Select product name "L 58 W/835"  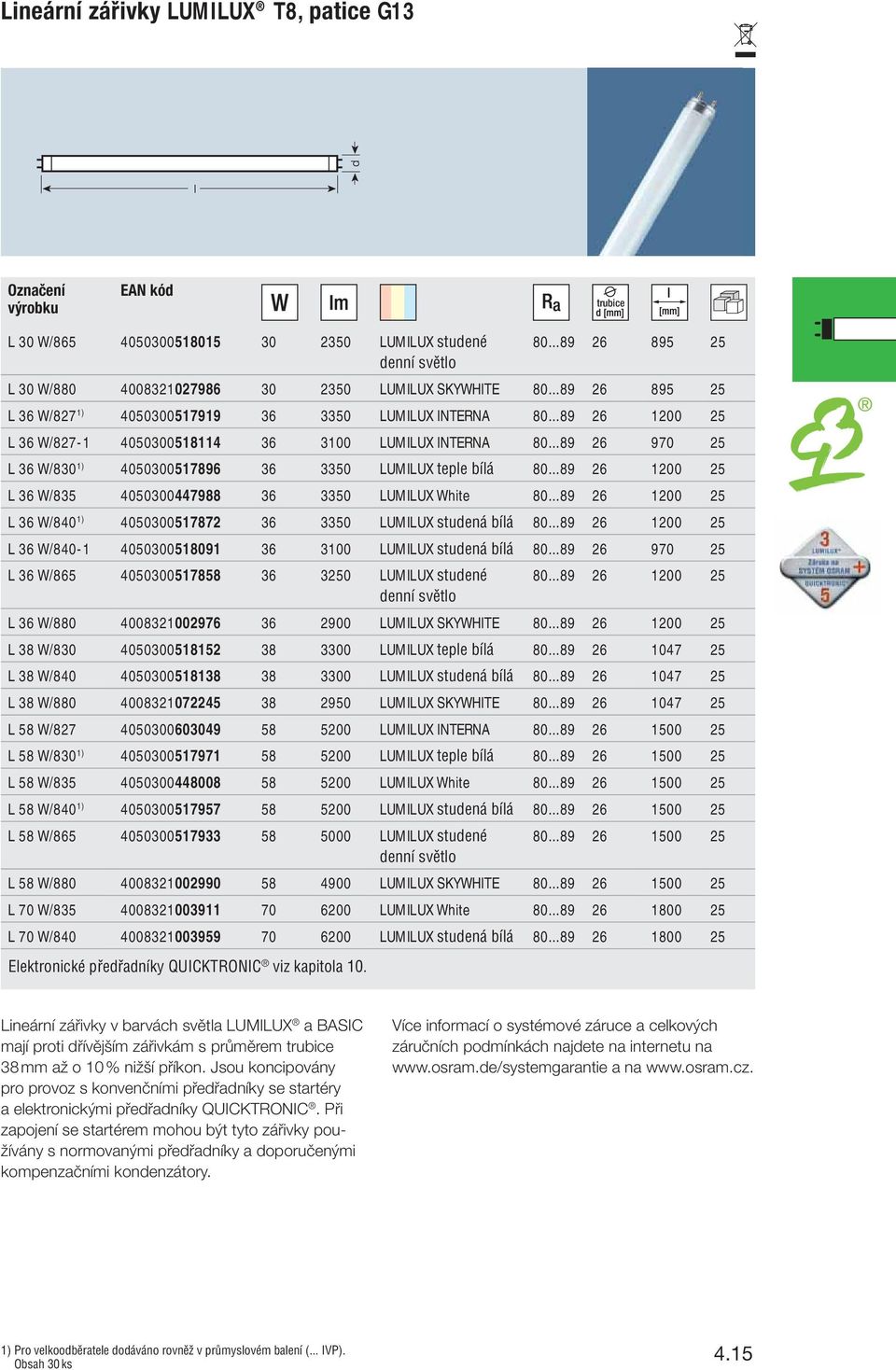(x=42, y=783)
